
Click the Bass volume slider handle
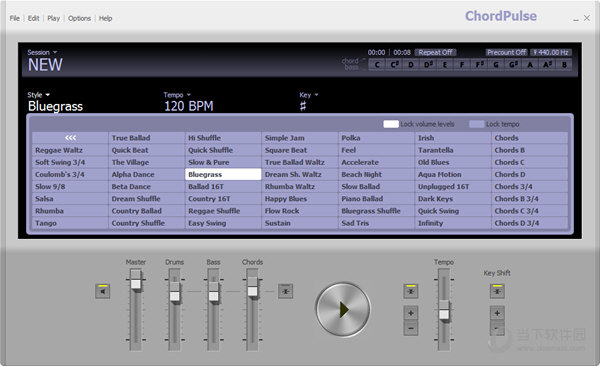tap(214, 293)
